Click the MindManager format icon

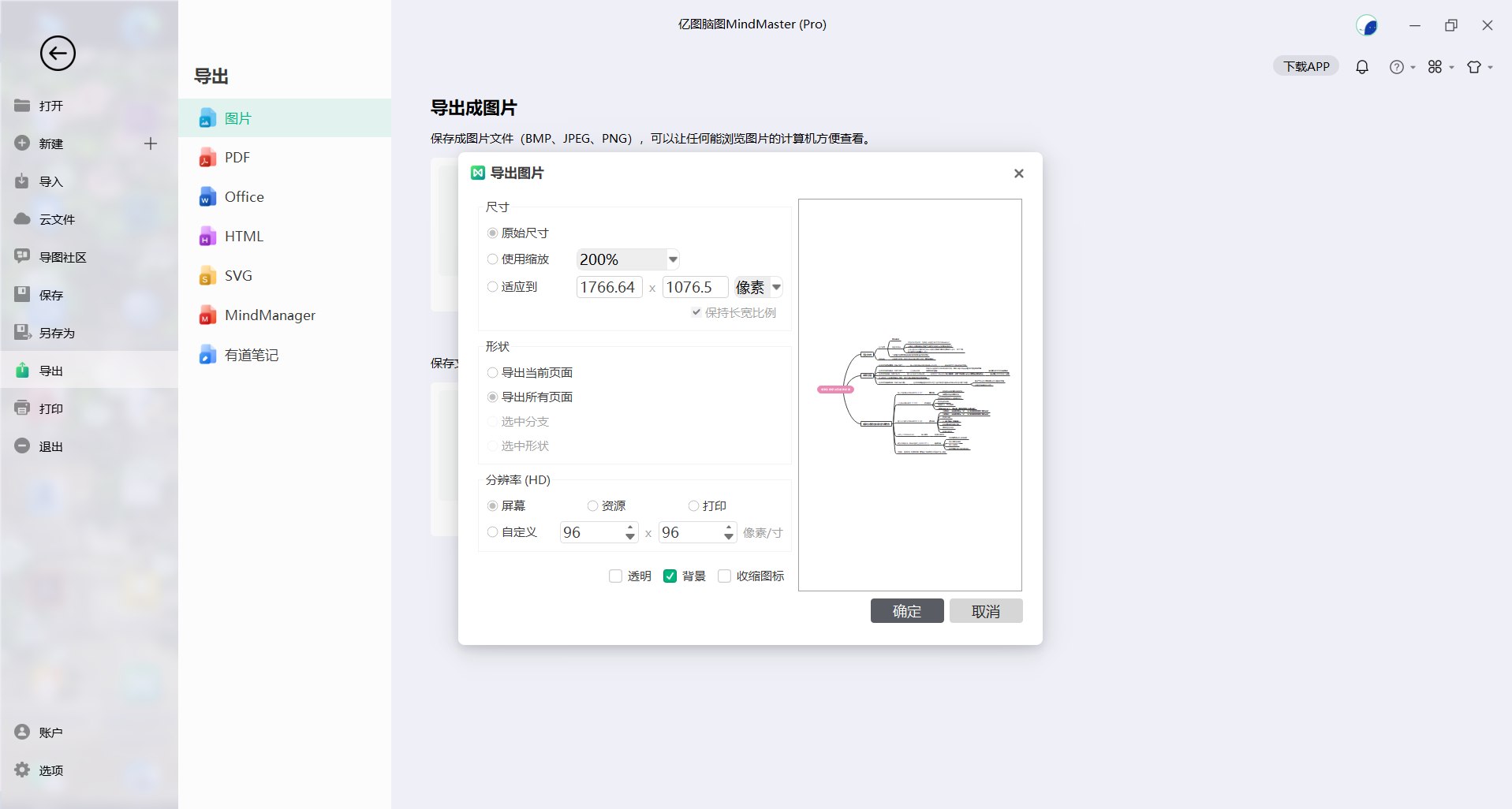point(207,315)
